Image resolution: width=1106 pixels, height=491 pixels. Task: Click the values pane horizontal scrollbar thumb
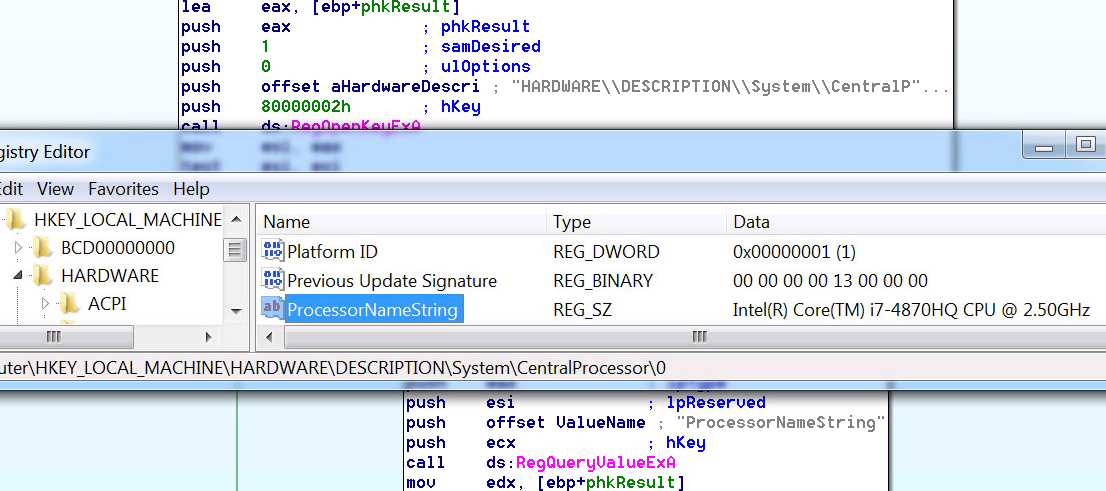point(695,337)
